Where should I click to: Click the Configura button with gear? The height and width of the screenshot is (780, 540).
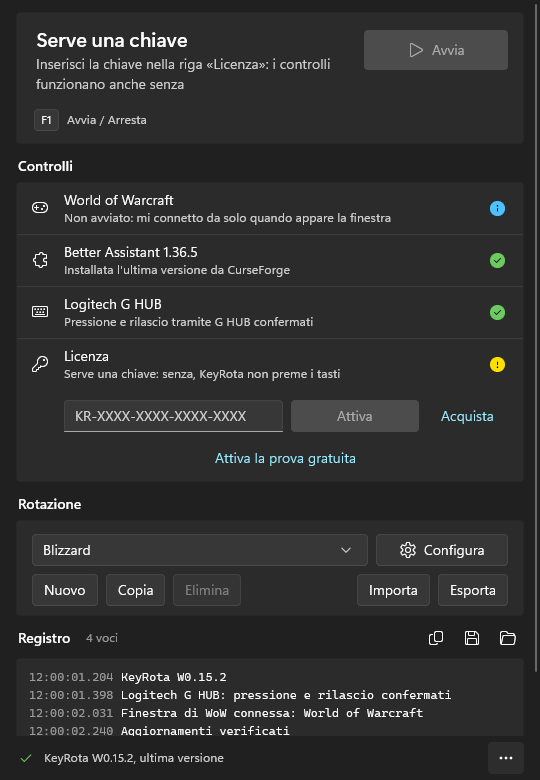point(442,550)
